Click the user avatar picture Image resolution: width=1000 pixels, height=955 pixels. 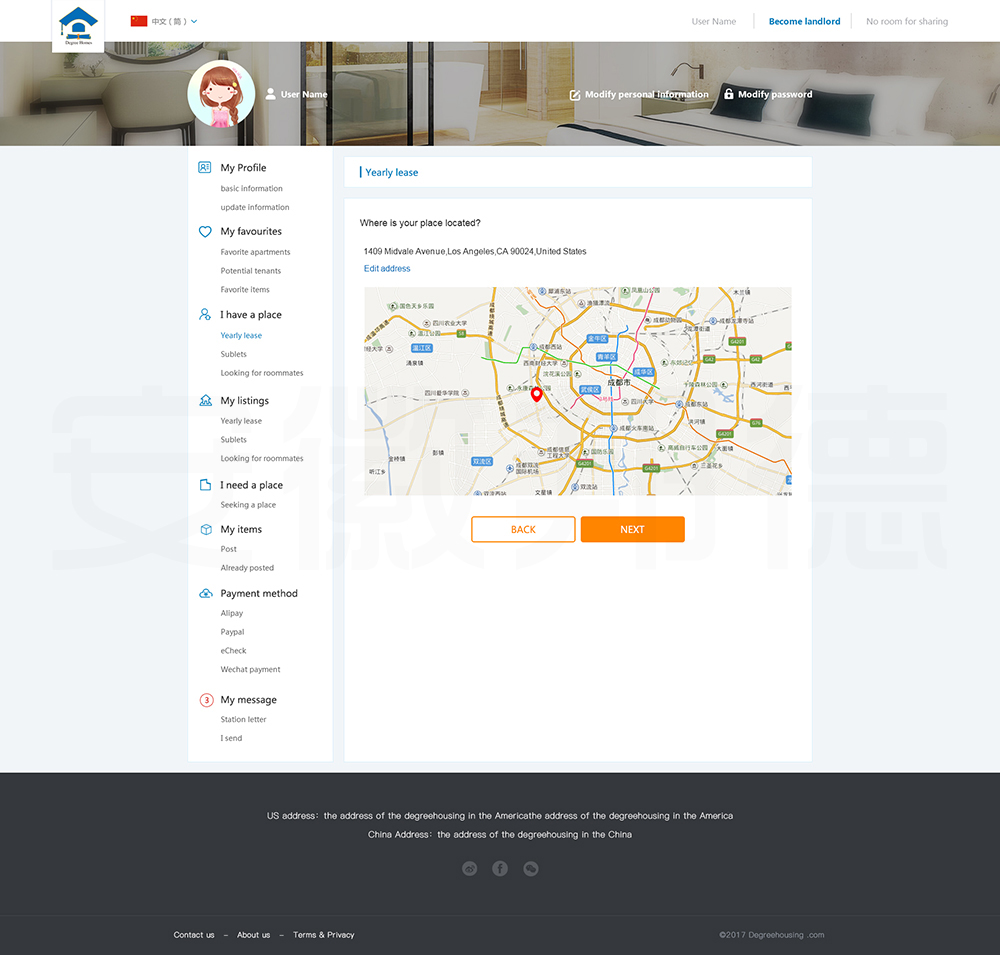(x=221, y=94)
